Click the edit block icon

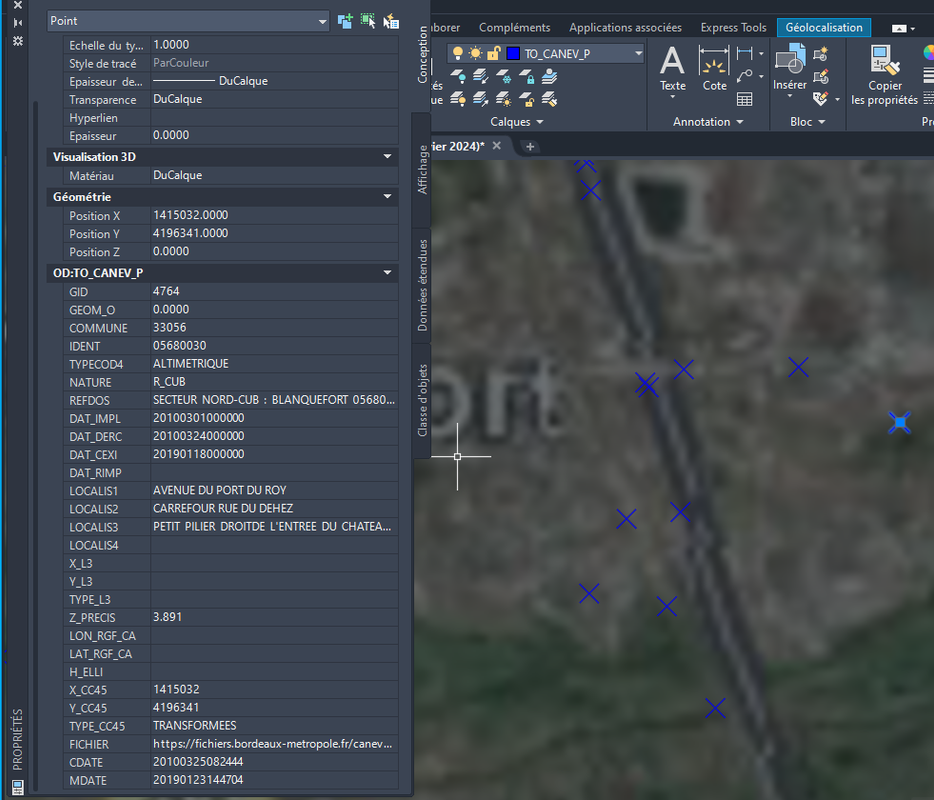pyautogui.click(x=821, y=76)
